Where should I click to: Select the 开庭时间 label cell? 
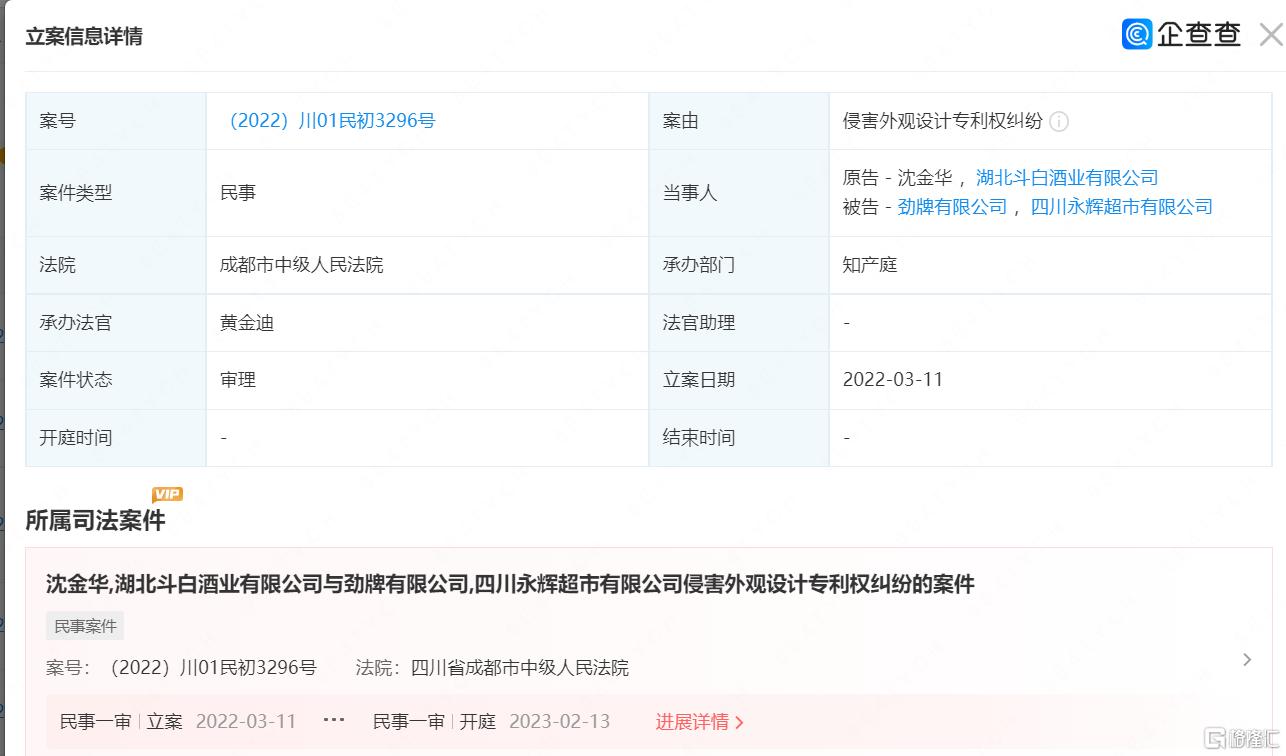point(116,438)
